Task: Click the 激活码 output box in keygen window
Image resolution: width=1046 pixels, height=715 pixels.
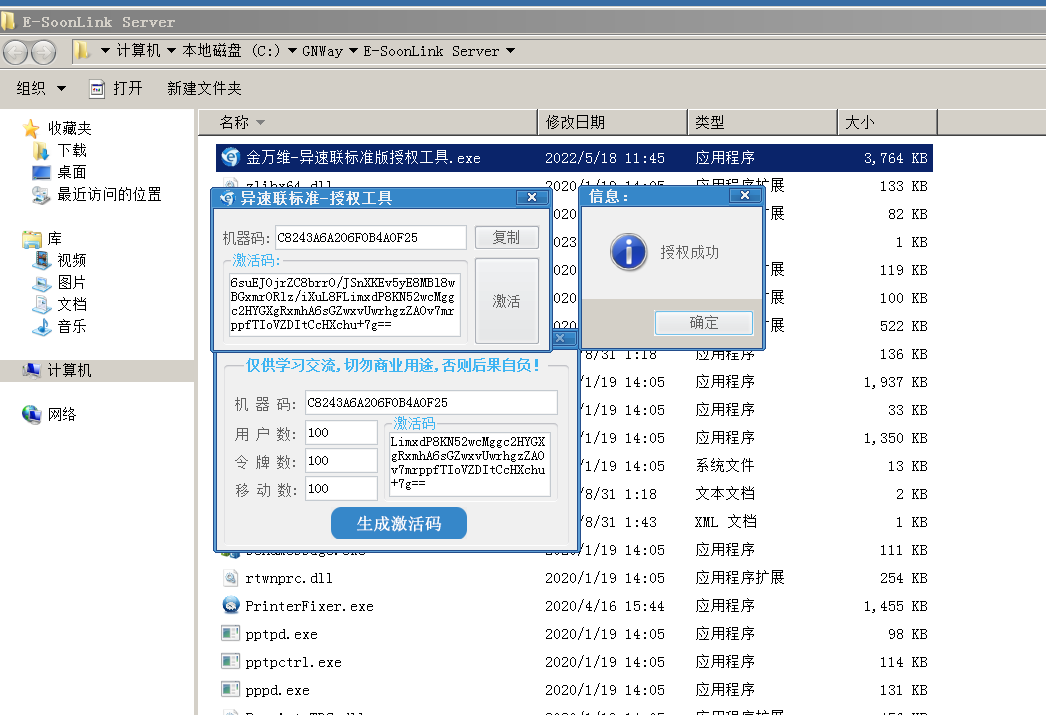Action: tap(470, 464)
